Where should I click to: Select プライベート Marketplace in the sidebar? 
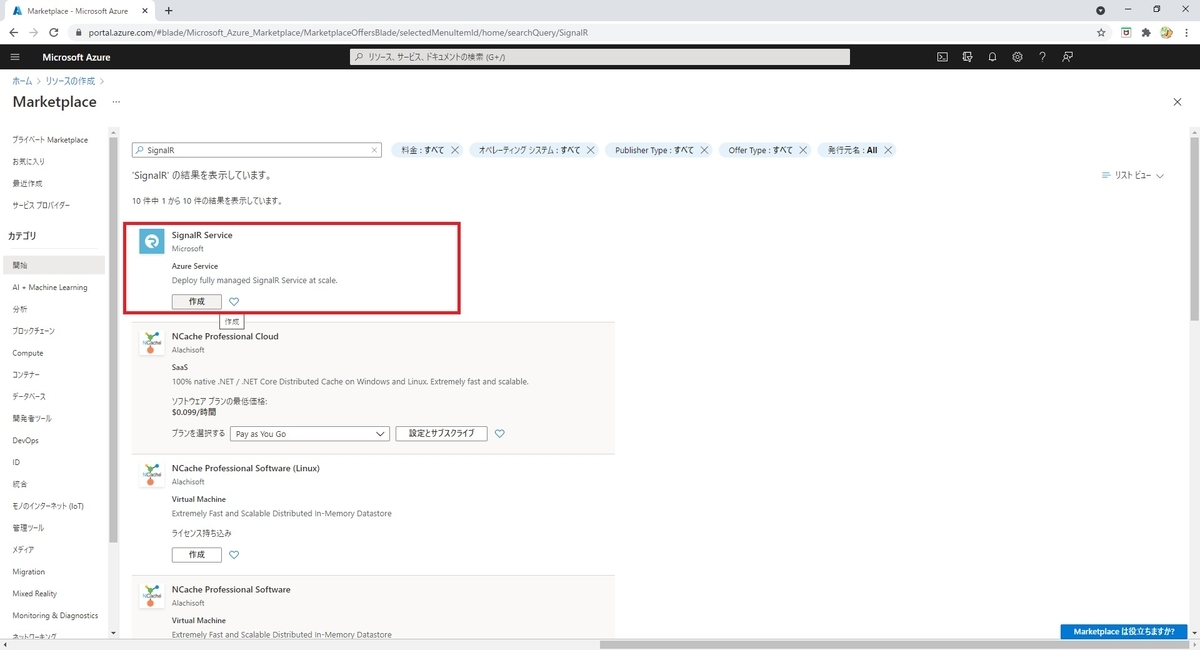(x=50, y=139)
